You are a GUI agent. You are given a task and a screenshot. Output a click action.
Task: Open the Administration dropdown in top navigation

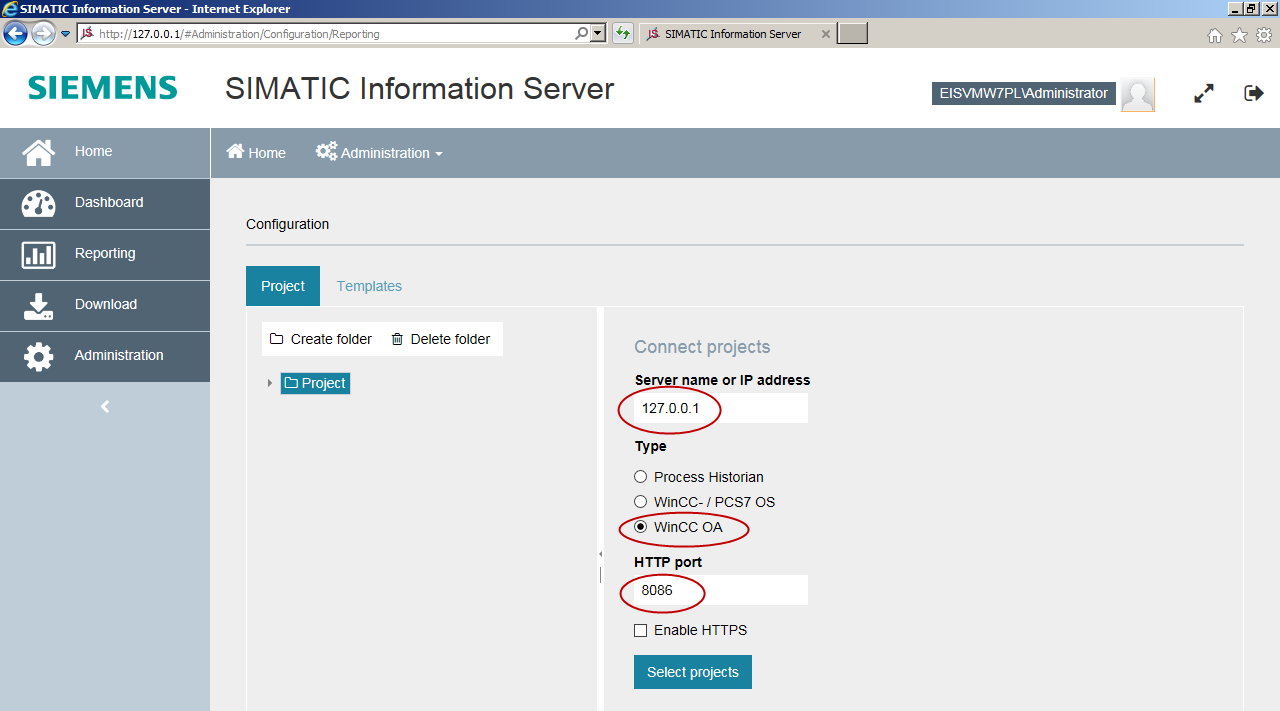coord(380,153)
